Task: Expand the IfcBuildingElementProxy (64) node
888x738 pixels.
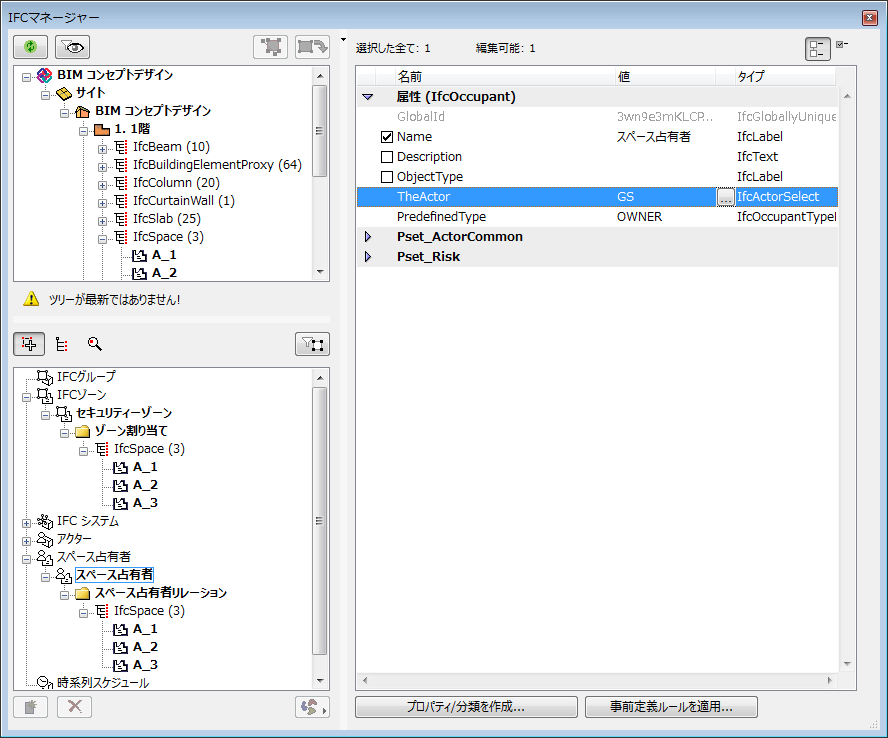Action: [x=102, y=167]
